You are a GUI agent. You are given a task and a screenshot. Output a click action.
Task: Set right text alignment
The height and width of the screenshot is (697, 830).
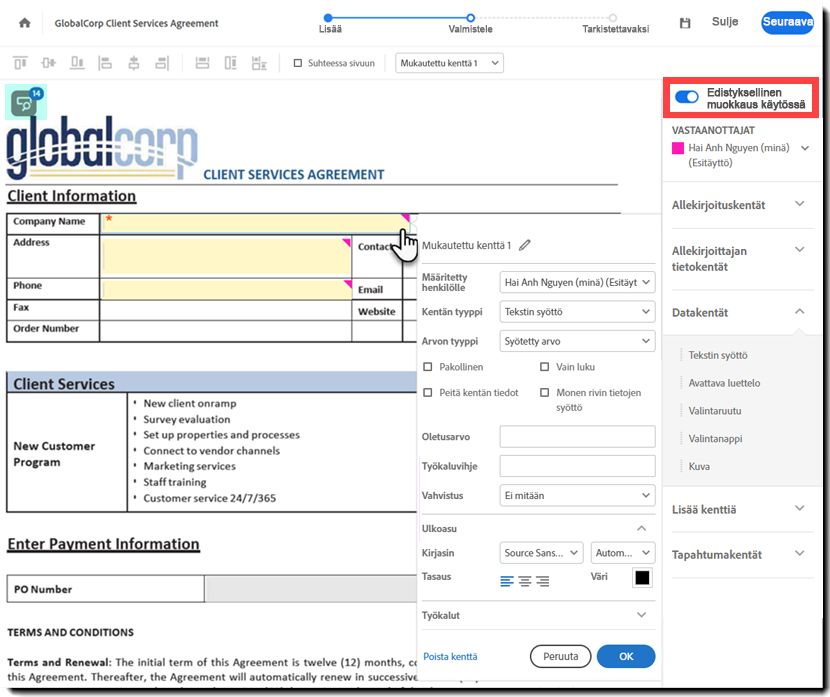[x=542, y=581]
